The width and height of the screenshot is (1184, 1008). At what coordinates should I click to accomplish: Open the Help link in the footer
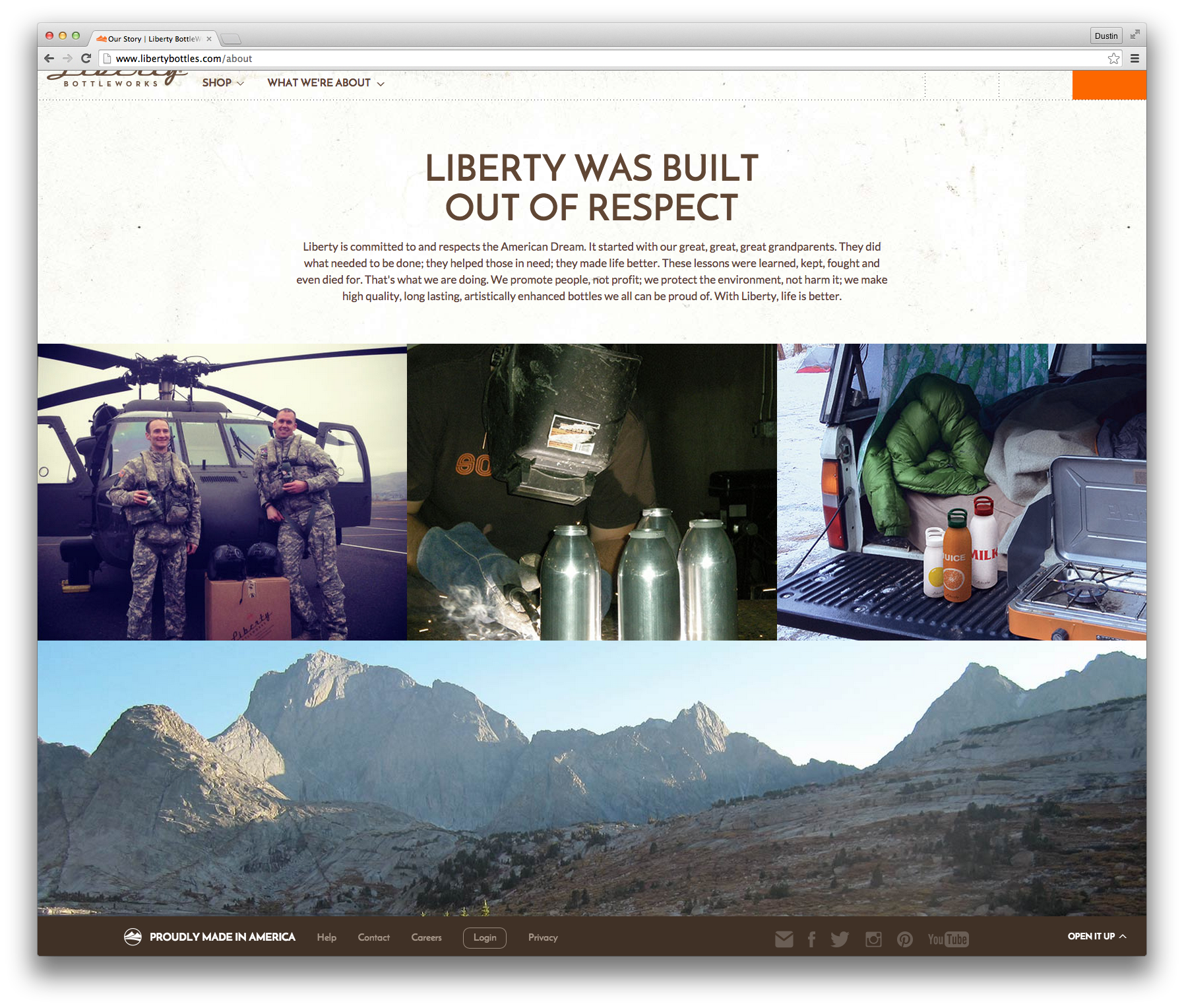click(327, 937)
